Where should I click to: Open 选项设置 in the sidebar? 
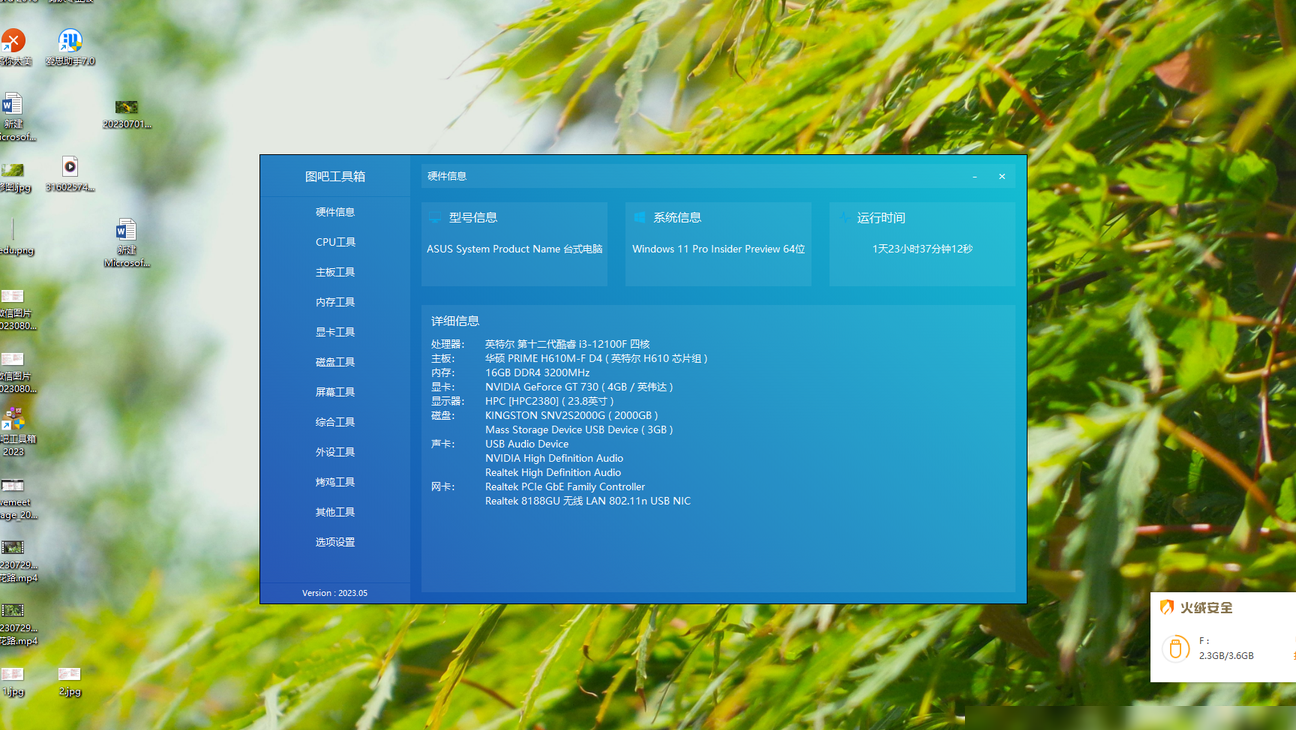click(x=335, y=542)
